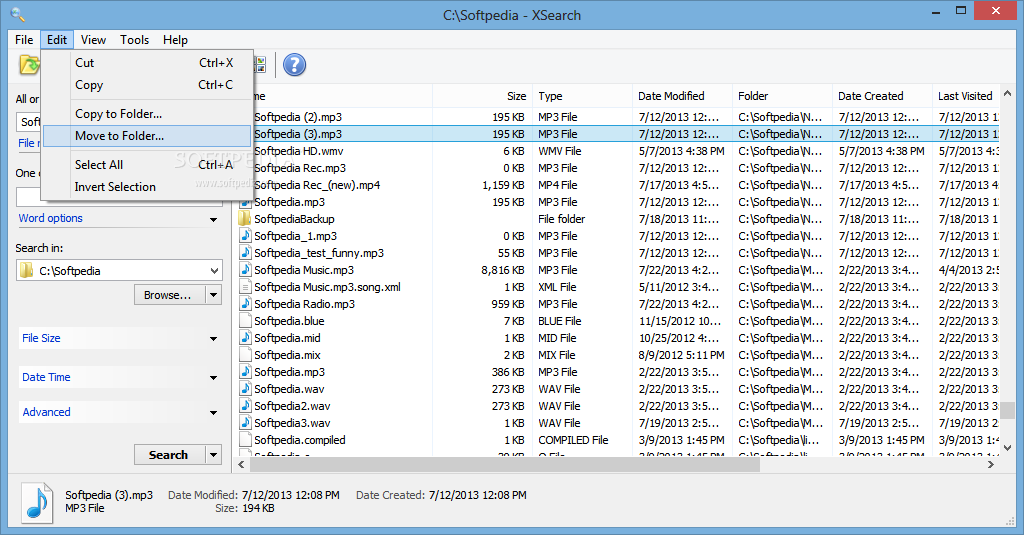Open the Browse button dropdown arrow
The image size is (1024, 535).
(x=214, y=295)
